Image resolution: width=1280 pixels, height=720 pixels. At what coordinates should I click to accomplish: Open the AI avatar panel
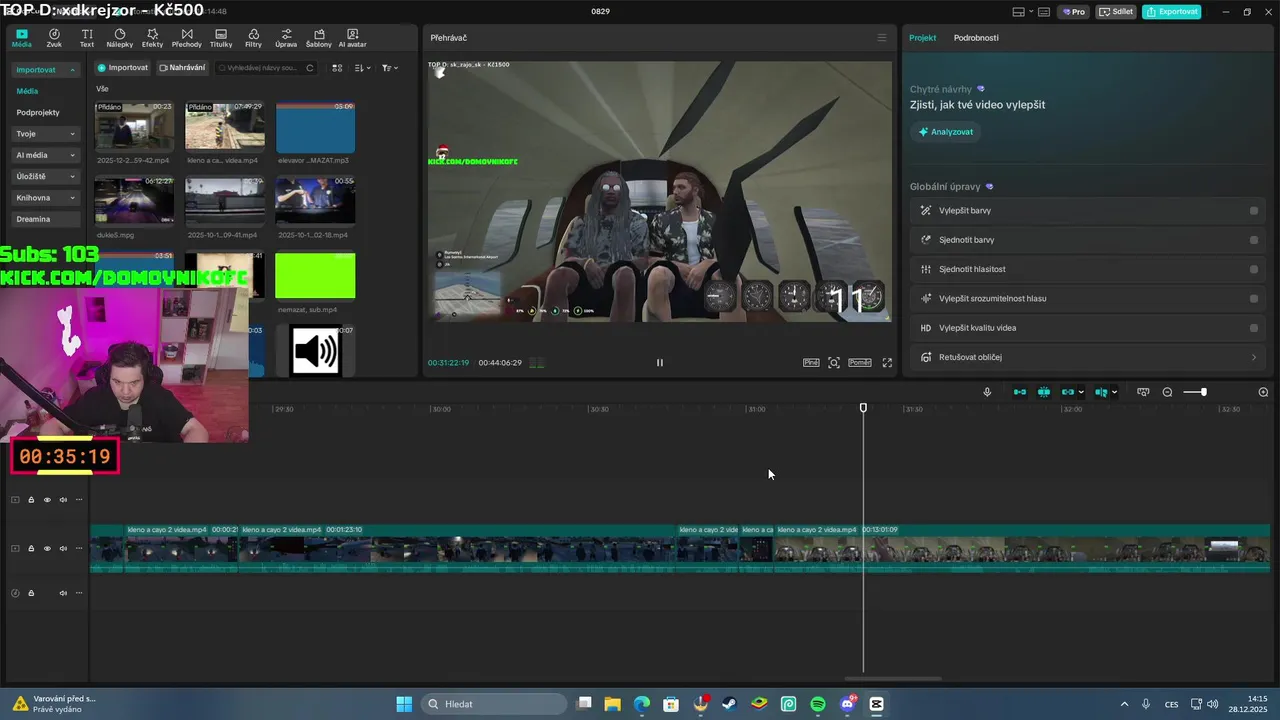click(x=352, y=38)
